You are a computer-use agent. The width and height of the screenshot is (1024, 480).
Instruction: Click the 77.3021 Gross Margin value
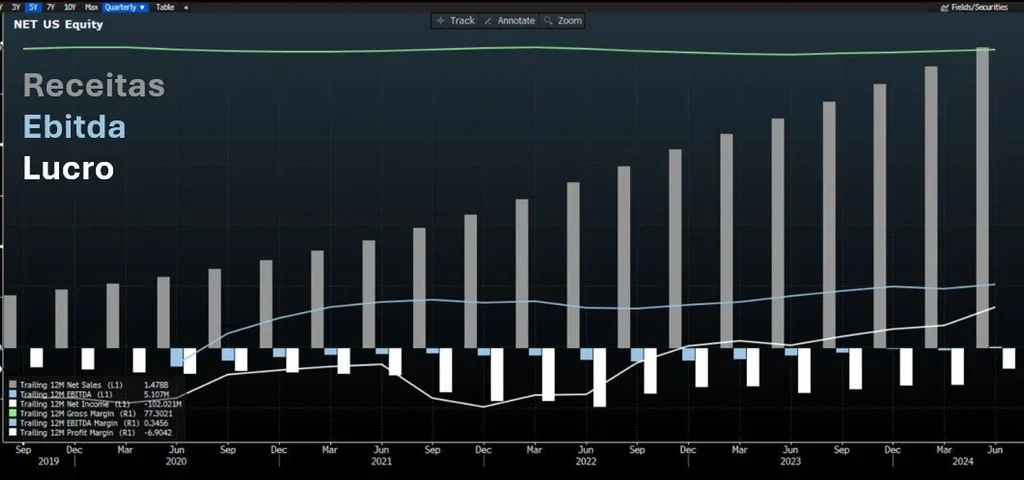157,414
